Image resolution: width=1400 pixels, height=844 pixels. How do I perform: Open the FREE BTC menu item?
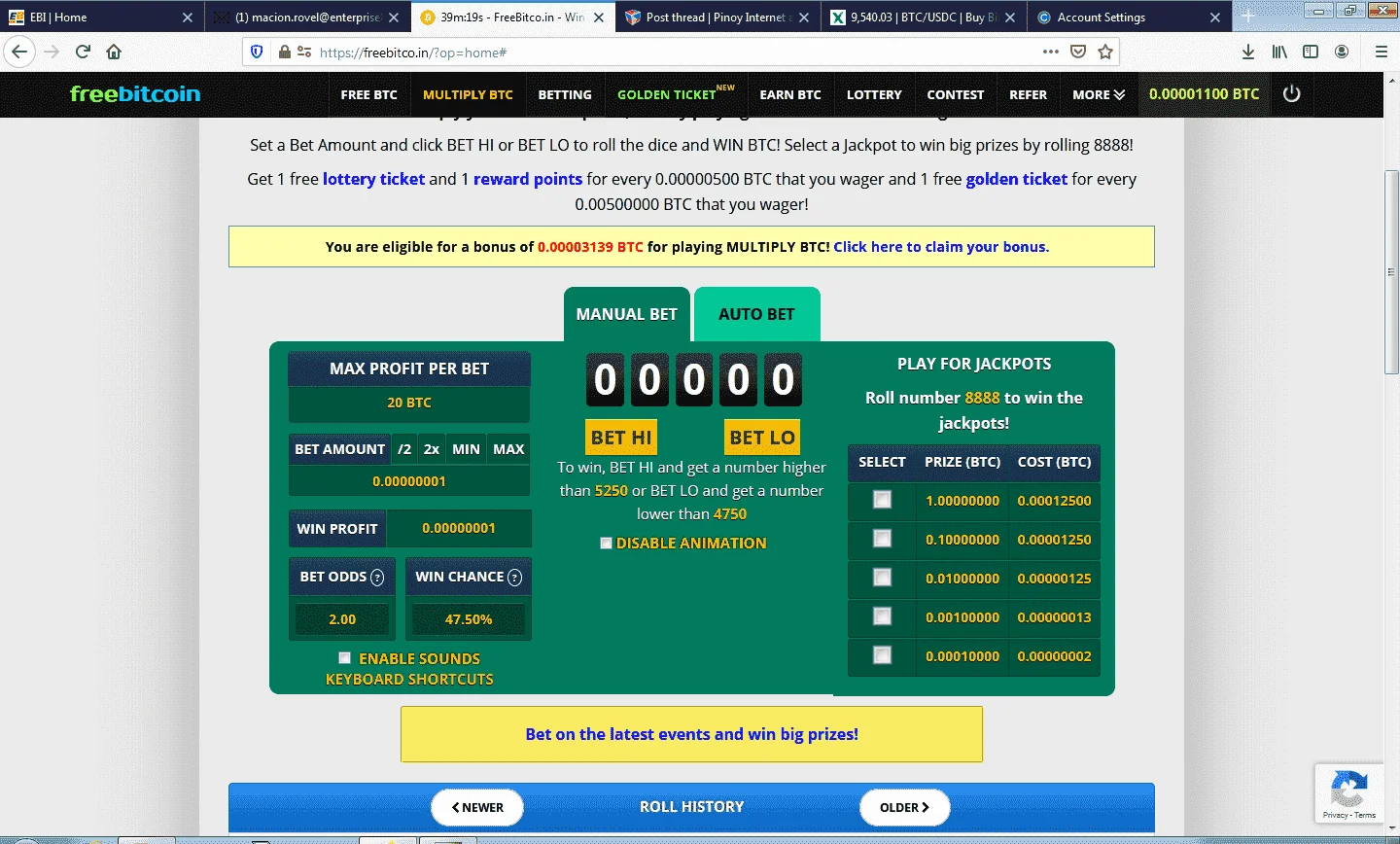click(x=368, y=94)
